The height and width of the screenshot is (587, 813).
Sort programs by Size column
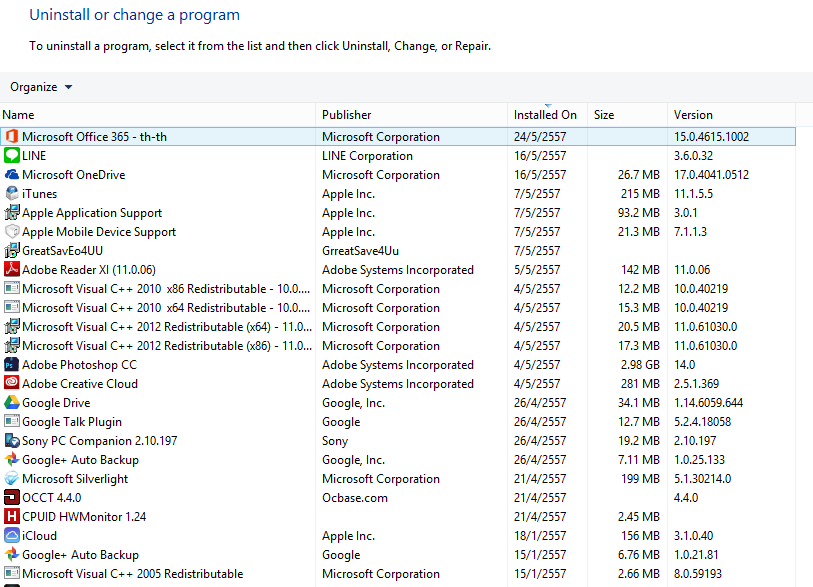pyautogui.click(x=604, y=115)
